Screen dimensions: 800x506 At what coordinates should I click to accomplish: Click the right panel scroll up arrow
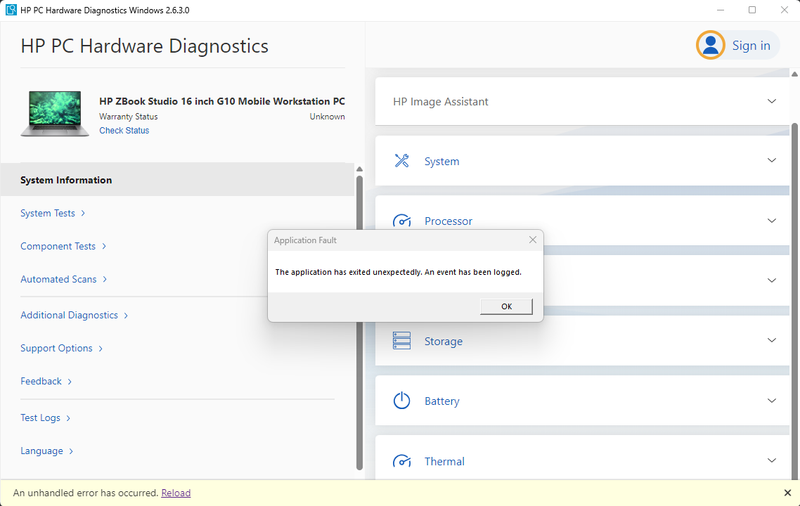(794, 74)
